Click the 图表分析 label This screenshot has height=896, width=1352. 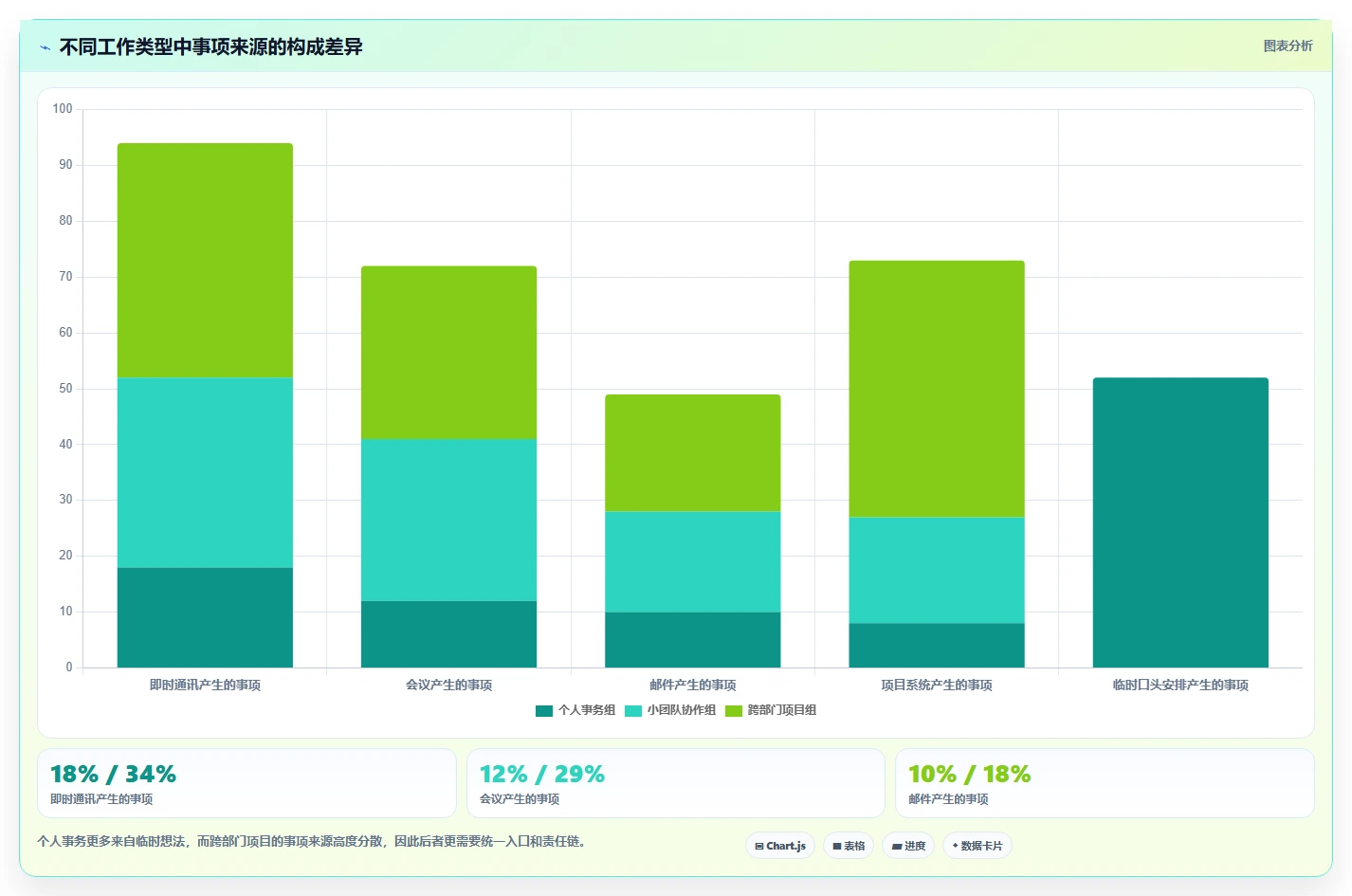tap(1288, 46)
